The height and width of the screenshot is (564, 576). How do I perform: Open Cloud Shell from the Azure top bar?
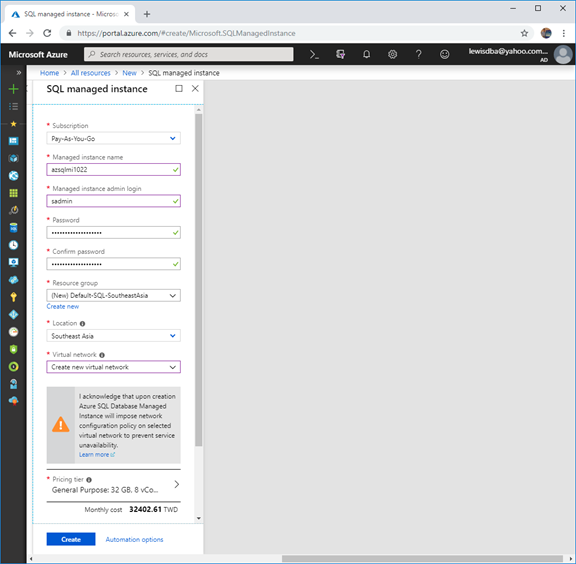(x=314, y=55)
